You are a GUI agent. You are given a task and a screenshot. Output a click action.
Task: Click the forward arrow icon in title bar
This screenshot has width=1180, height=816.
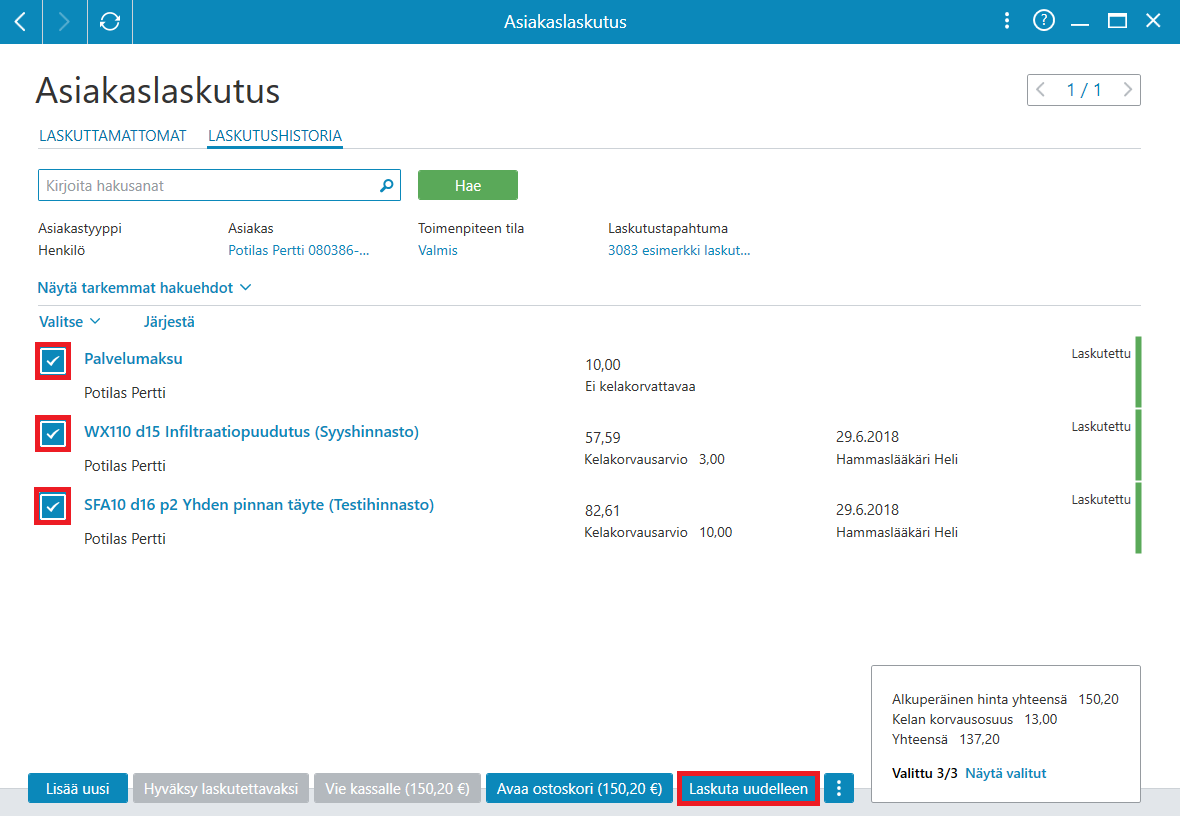tap(64, 22)
